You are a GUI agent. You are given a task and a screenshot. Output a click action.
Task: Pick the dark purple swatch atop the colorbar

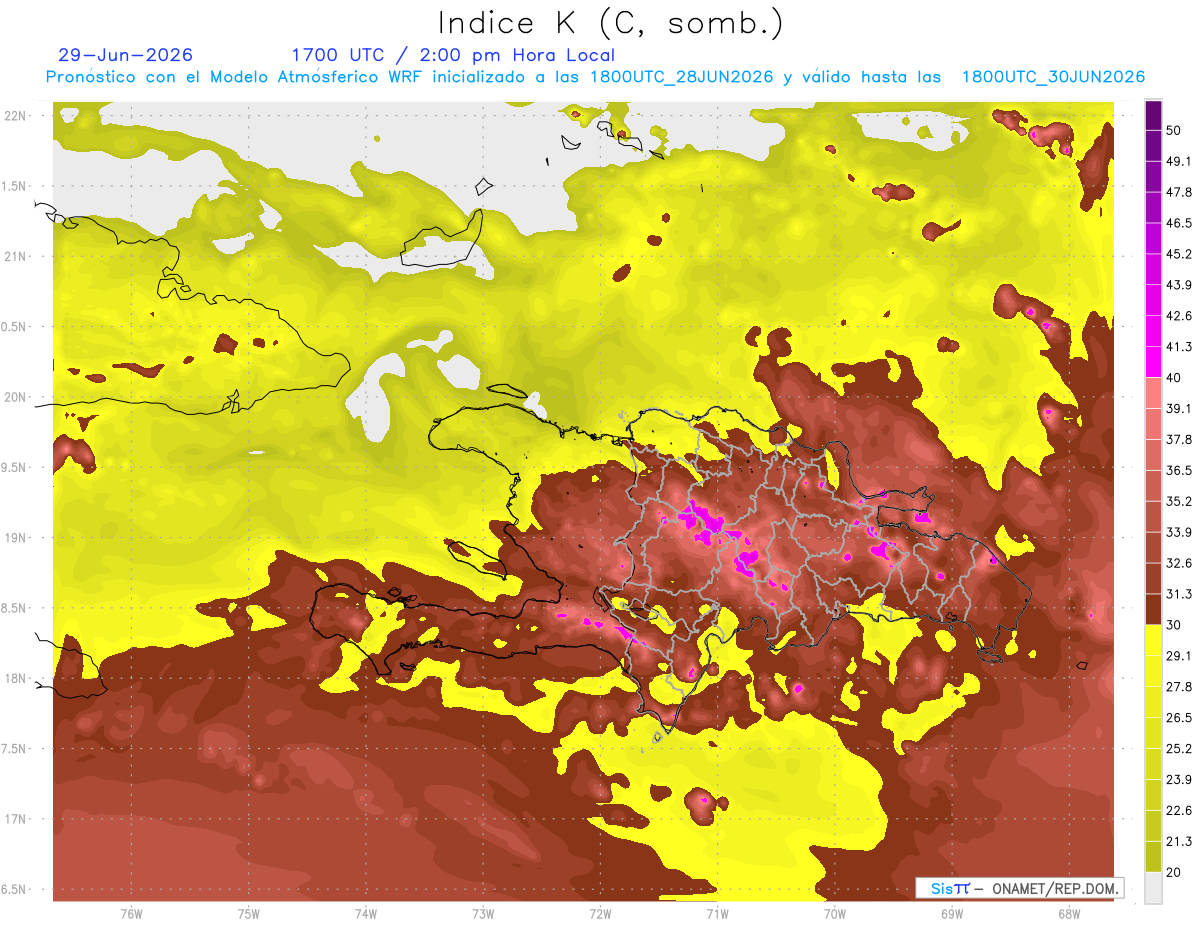coord(1153,115)
